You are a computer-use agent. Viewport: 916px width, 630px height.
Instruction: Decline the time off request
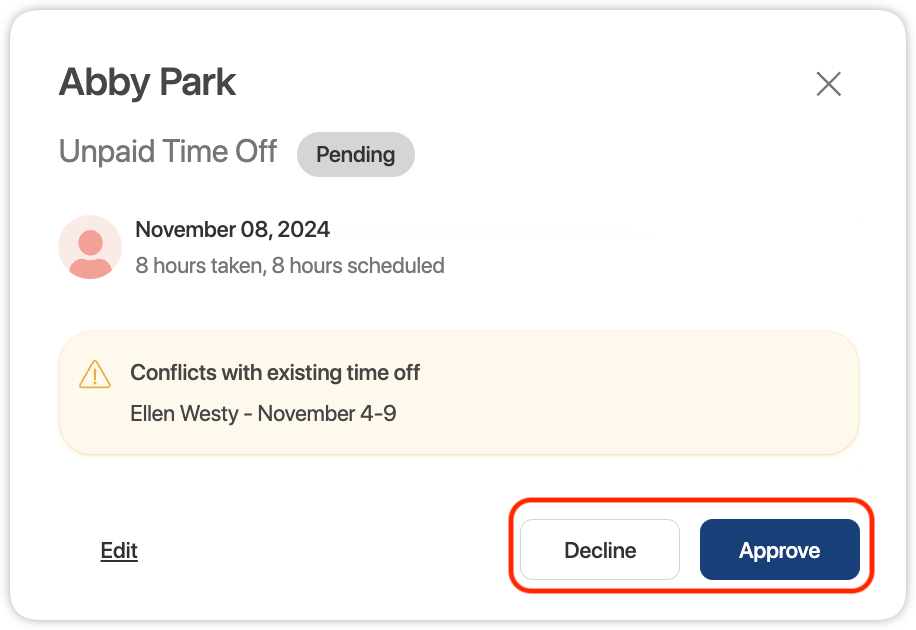click(599, 550)
